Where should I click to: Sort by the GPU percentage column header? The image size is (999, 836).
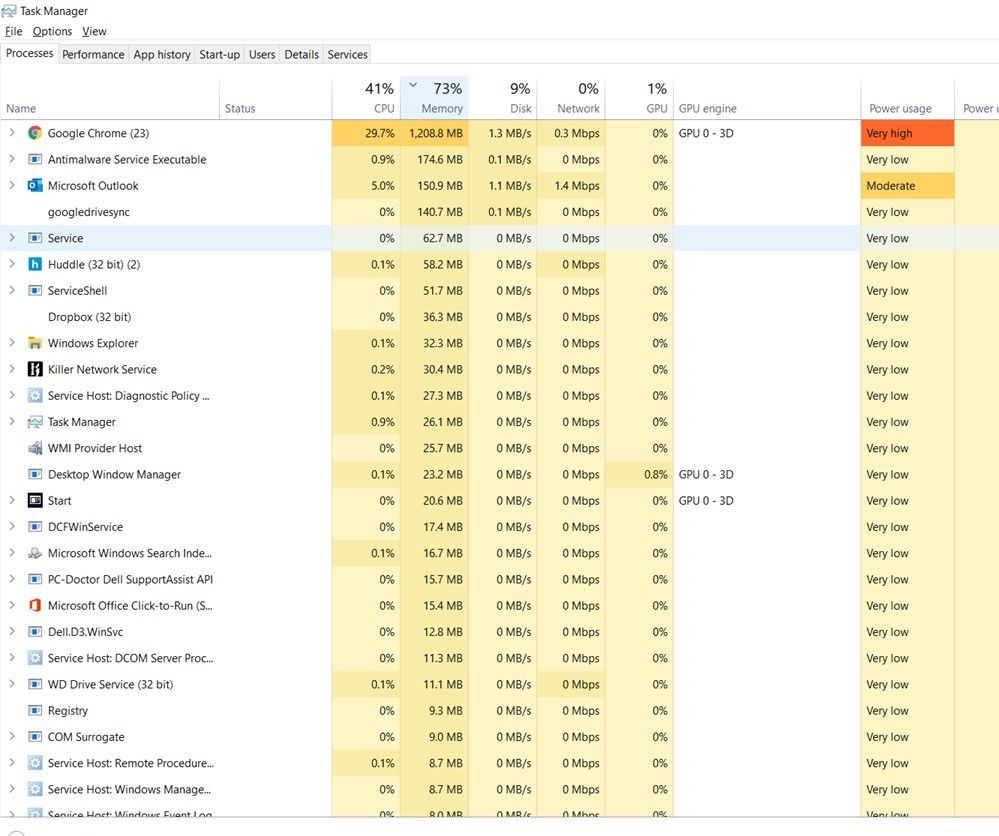pyautogui.click(x=639, y=99)
